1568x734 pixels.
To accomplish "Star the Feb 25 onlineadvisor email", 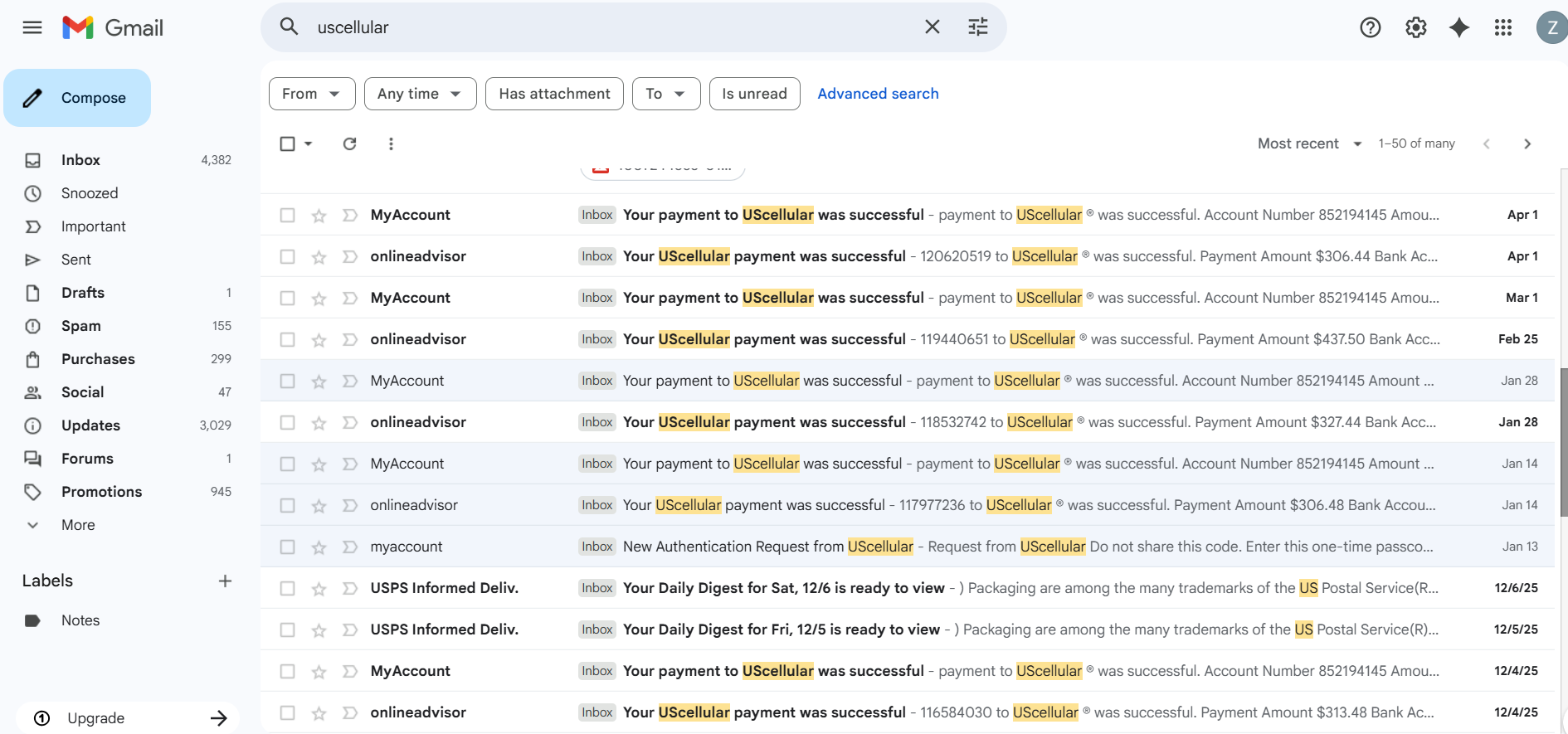I will pos(319,340).
